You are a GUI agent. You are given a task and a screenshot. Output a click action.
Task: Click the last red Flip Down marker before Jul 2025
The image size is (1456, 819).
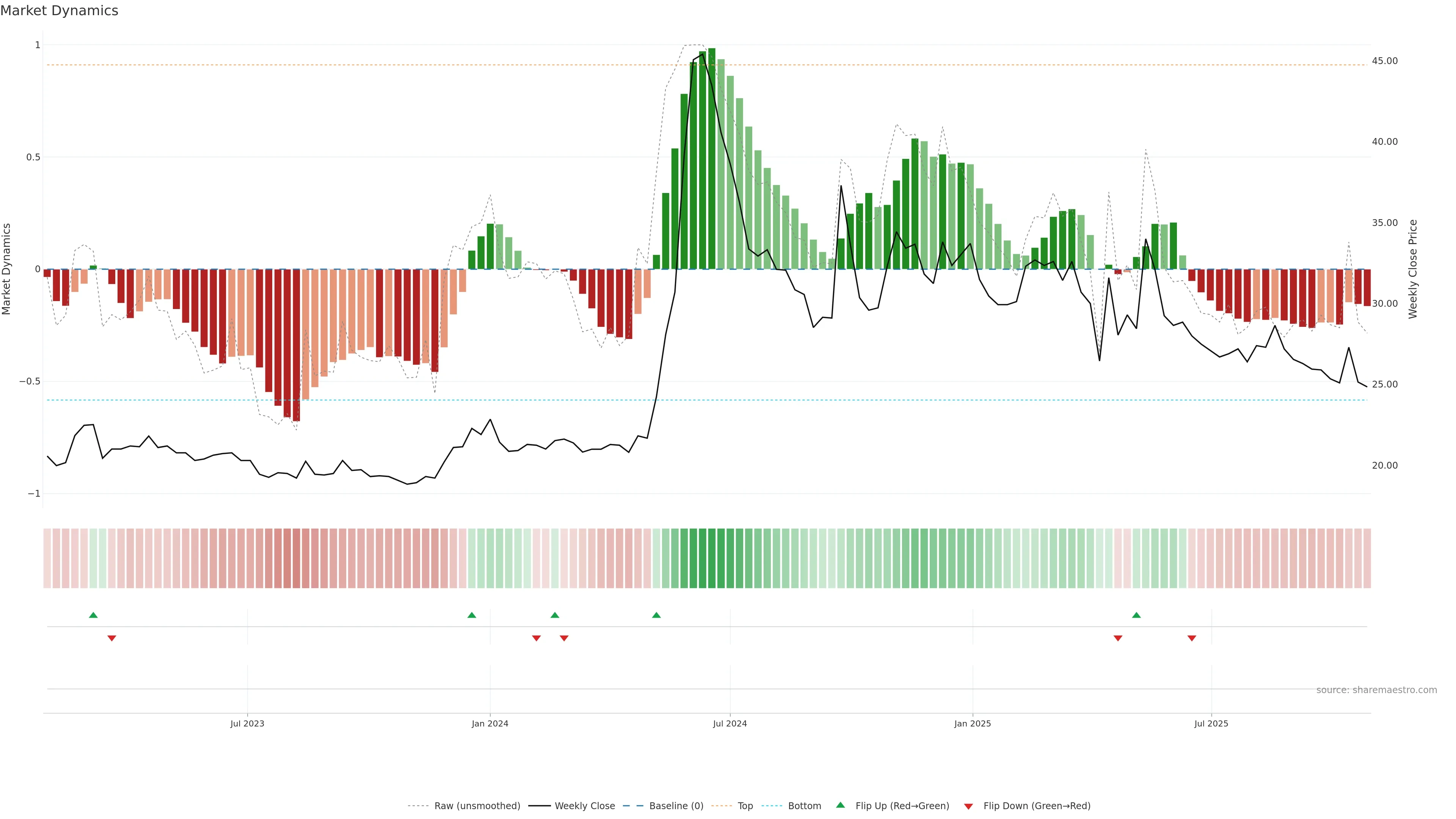1192,638
